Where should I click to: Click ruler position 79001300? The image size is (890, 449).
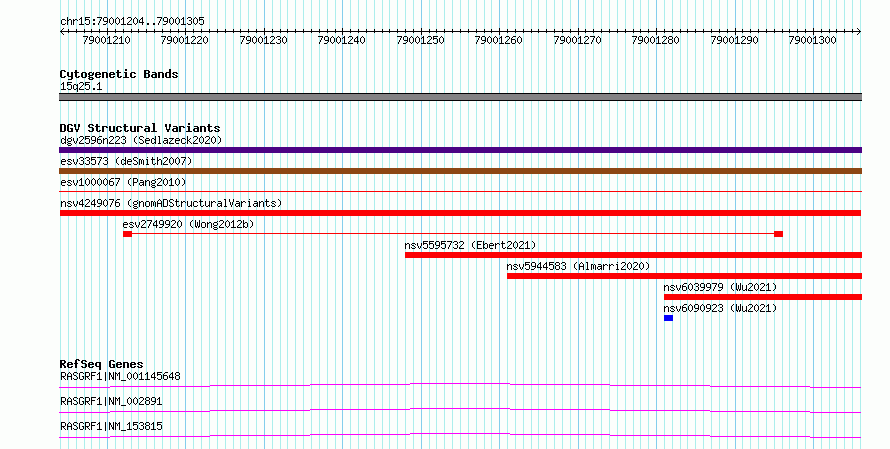pos(813,40)
